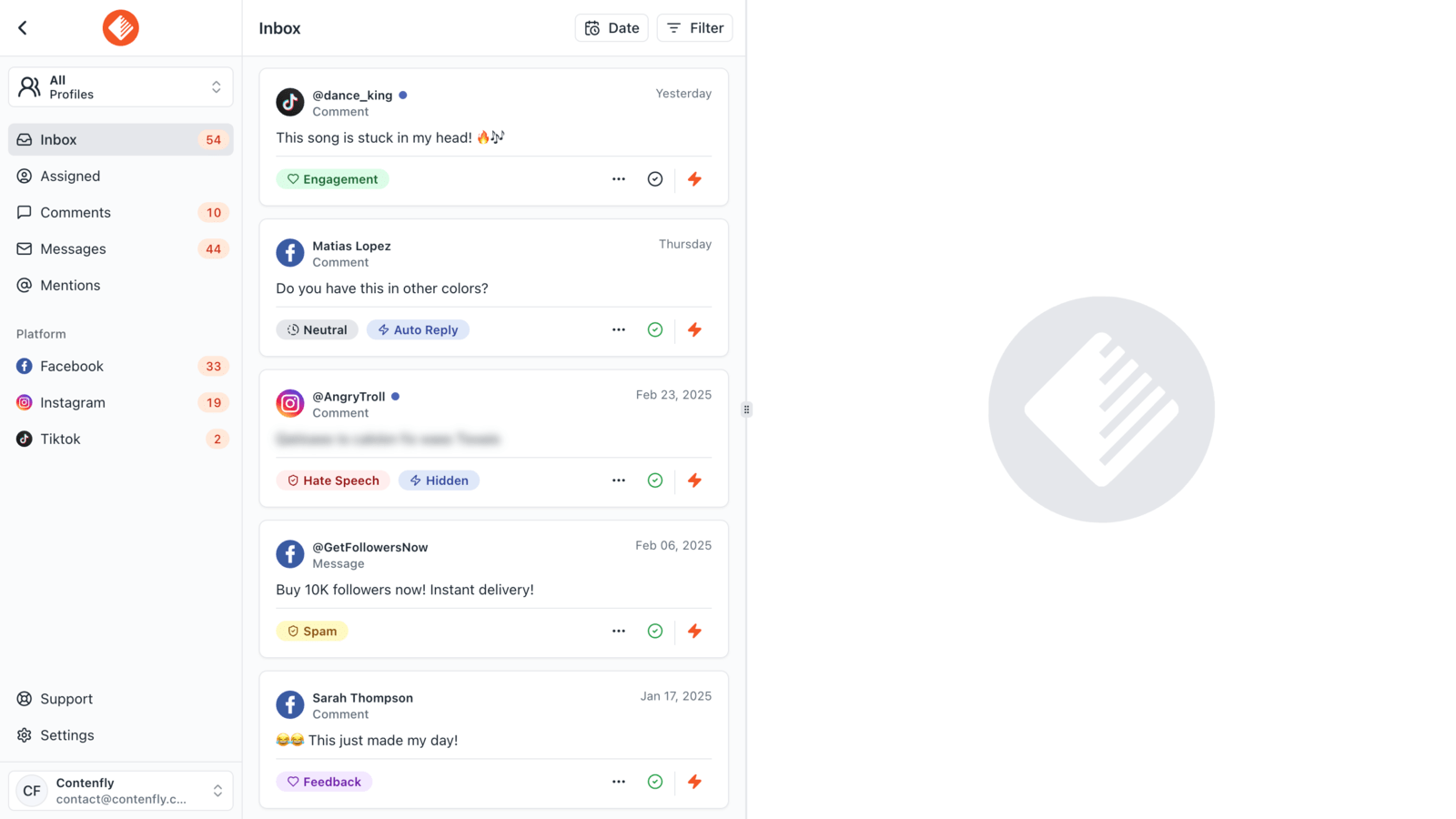Click the back arrow icon

click(23, 28)
